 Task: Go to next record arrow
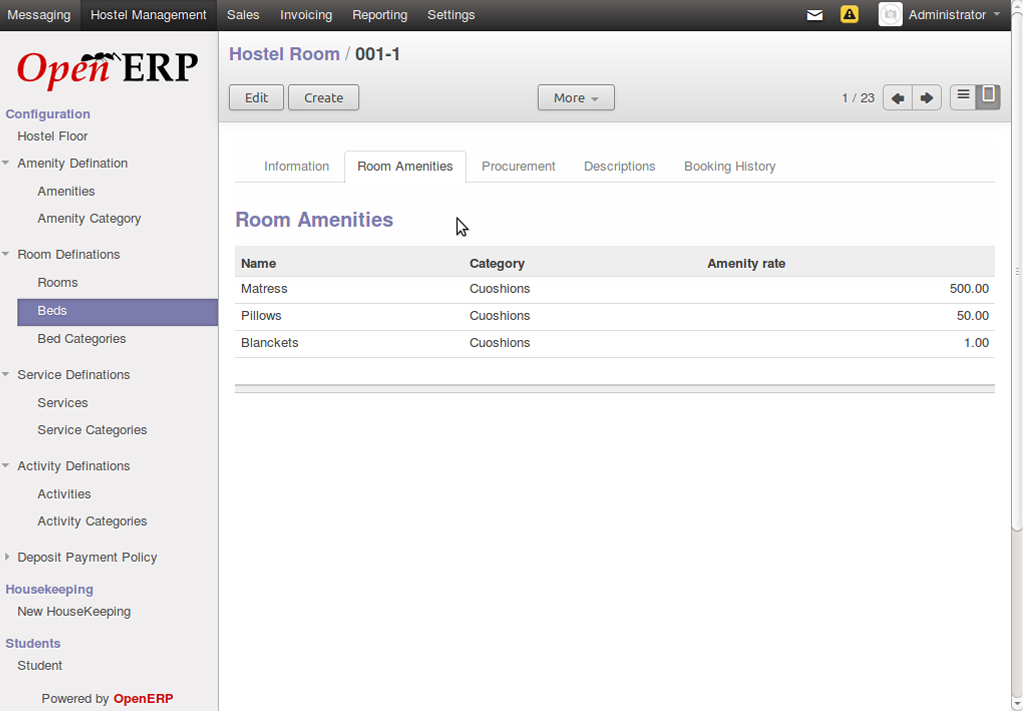(x=926, y=98)
